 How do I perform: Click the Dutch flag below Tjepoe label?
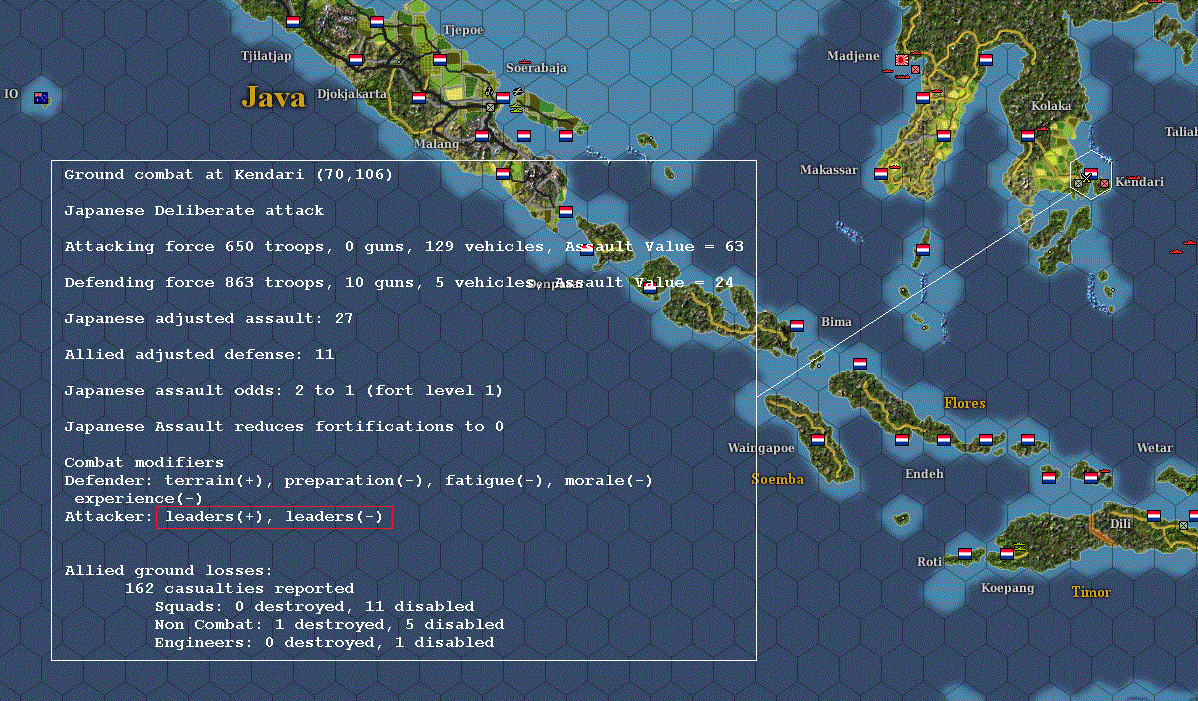pos(439,60)
